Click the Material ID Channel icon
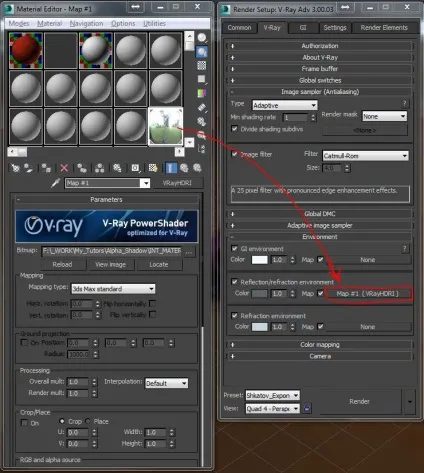 pyautogui.click(x=135, y=168)
